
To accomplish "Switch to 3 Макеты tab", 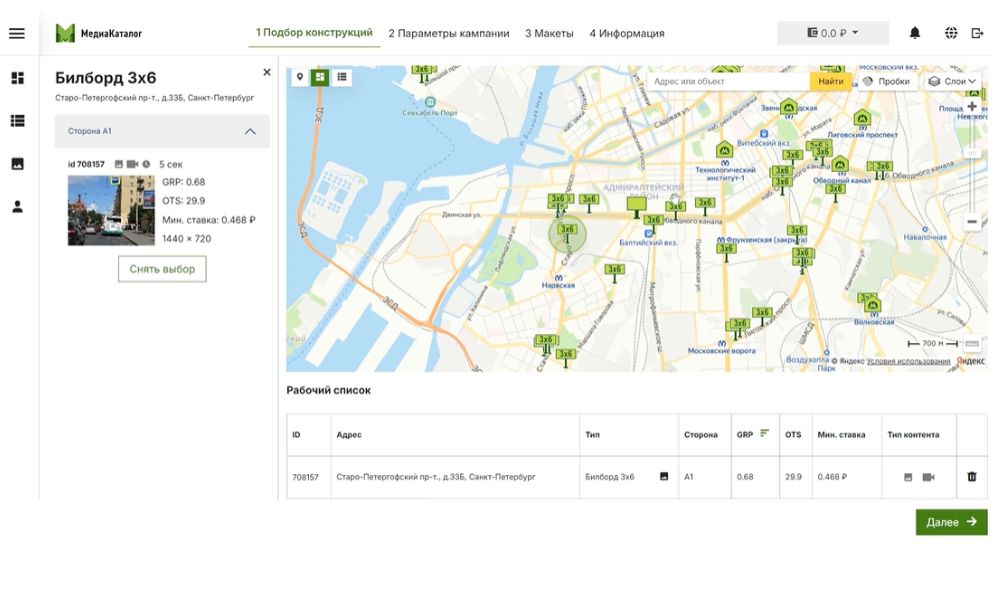I will [x=549, y=33].
